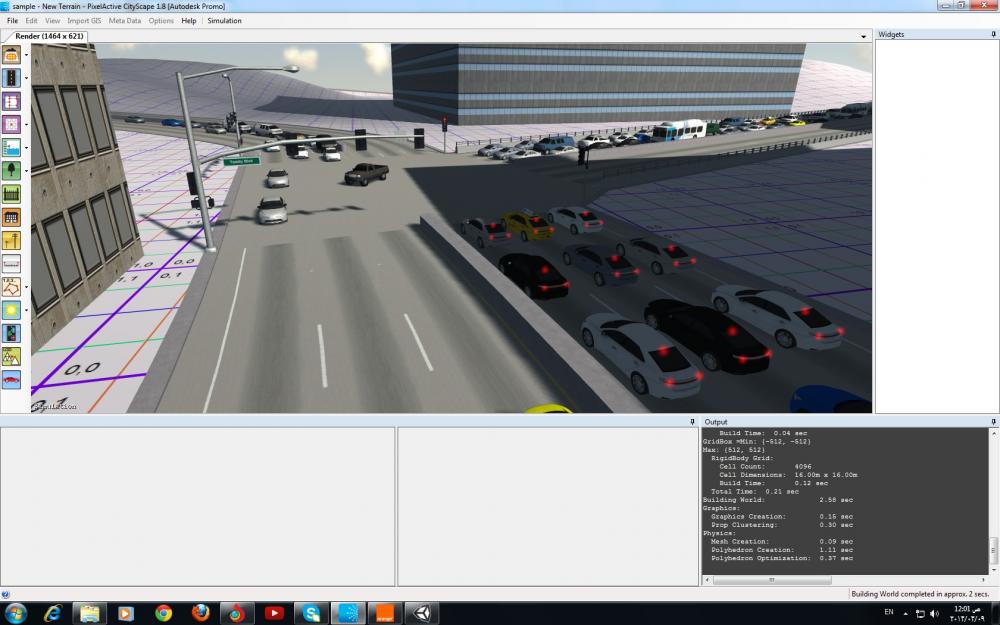Select the sun lighting tool
1000x625 pixels.
11,310
